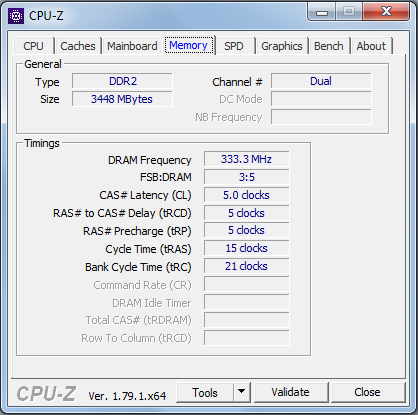The height and width of the screenshot is (415, 418).
Task: Show the Graphics tab
Action: (x=282, y=46)
